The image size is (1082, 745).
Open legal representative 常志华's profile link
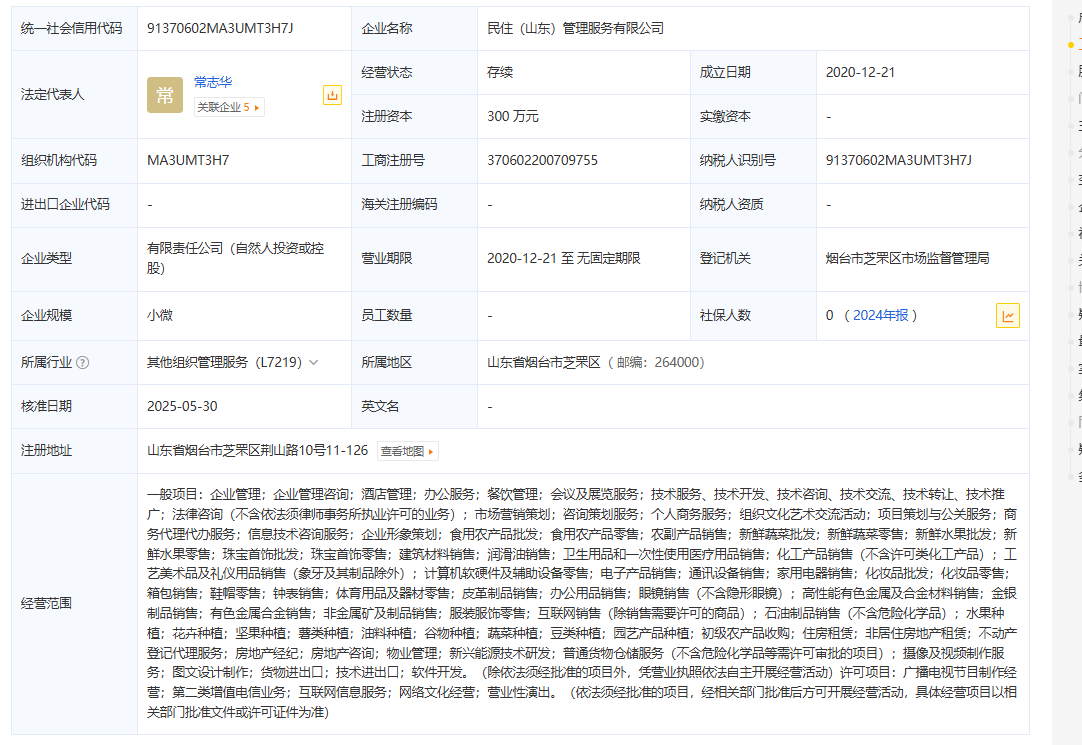click(213, 82)
